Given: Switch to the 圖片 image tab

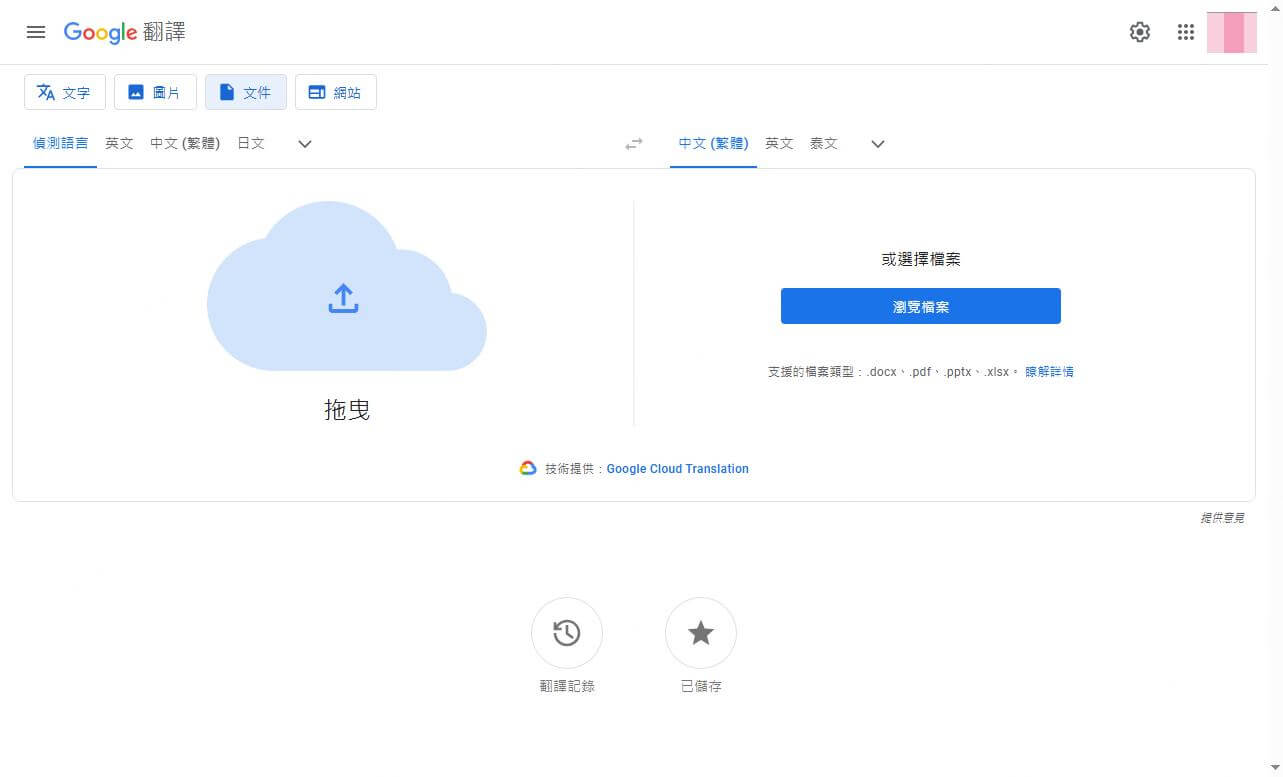Looking at the screenshot, I should click(x=155, y=92).
